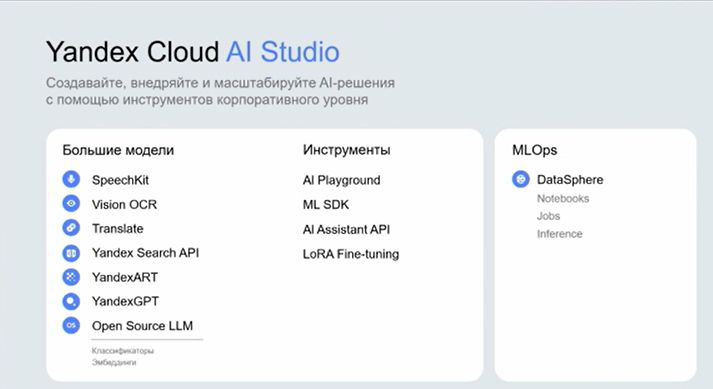Open SpeechKit service label

(x=120, y=180)
